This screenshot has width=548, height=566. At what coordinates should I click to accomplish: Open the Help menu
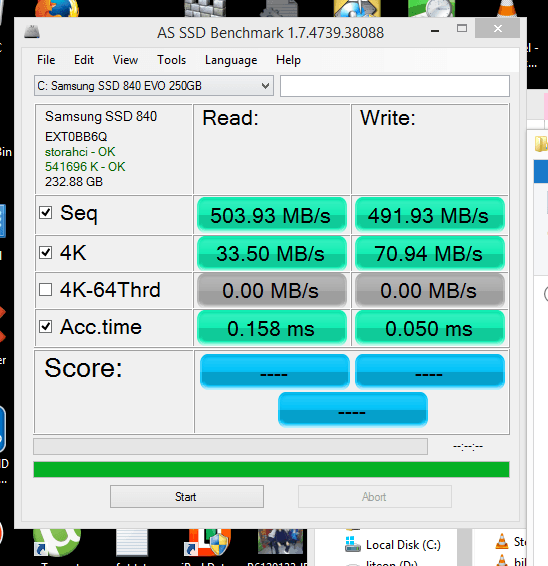(x=288, y=60)
